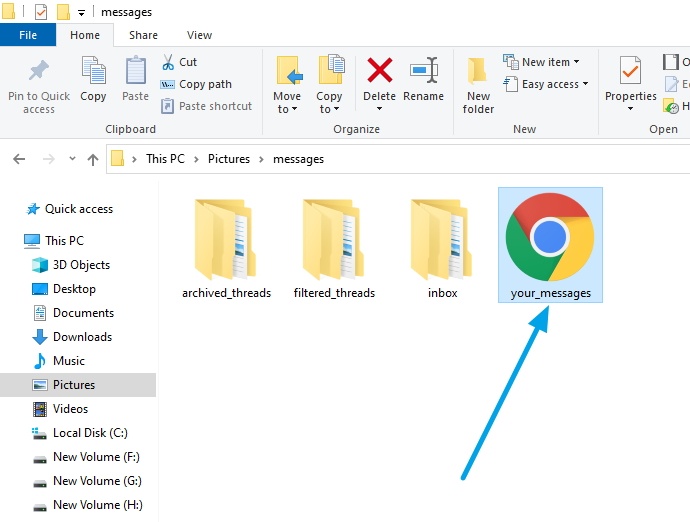
Task: Select the archived_threads folder
Action: pos(226,249)
